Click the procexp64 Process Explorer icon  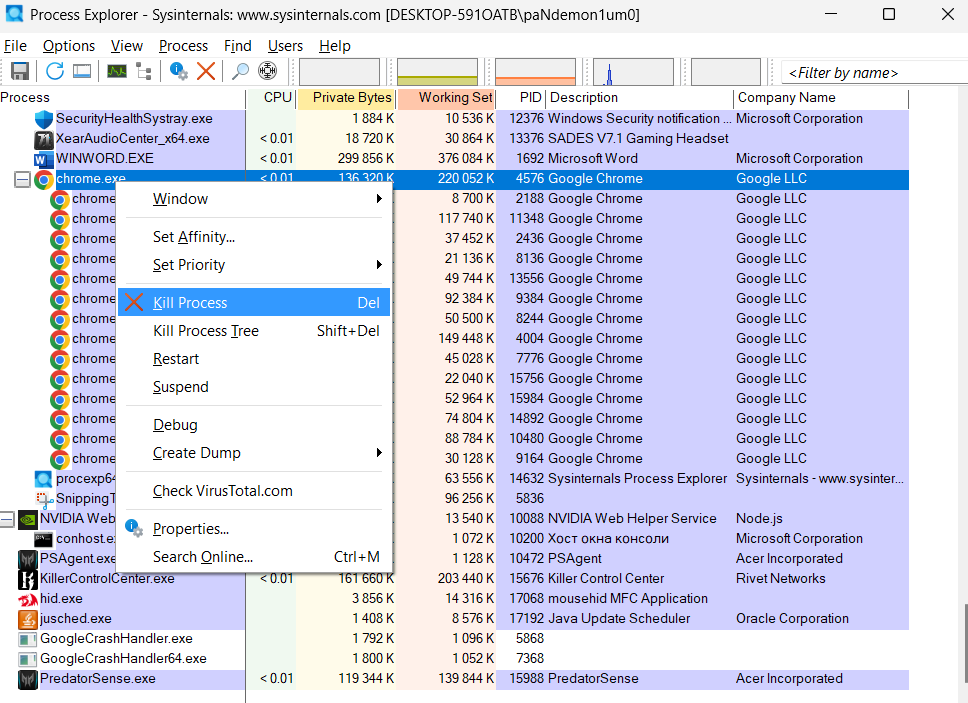pos(44,479)
